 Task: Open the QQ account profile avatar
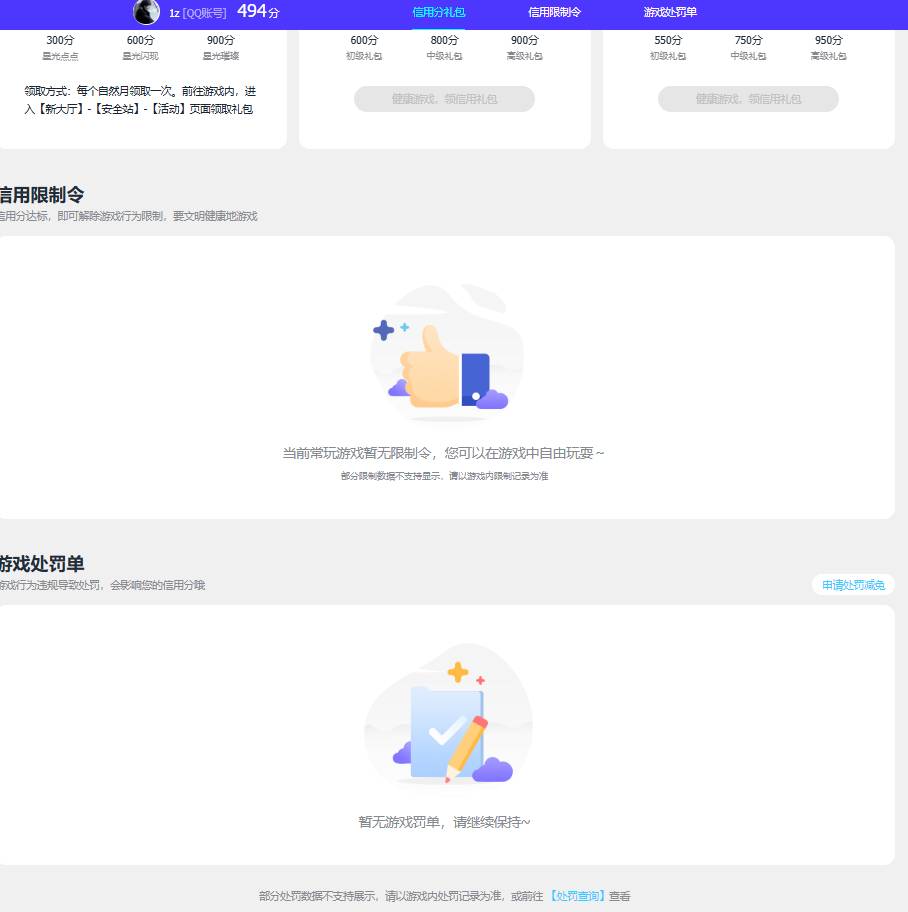click(x=146, y=13)
